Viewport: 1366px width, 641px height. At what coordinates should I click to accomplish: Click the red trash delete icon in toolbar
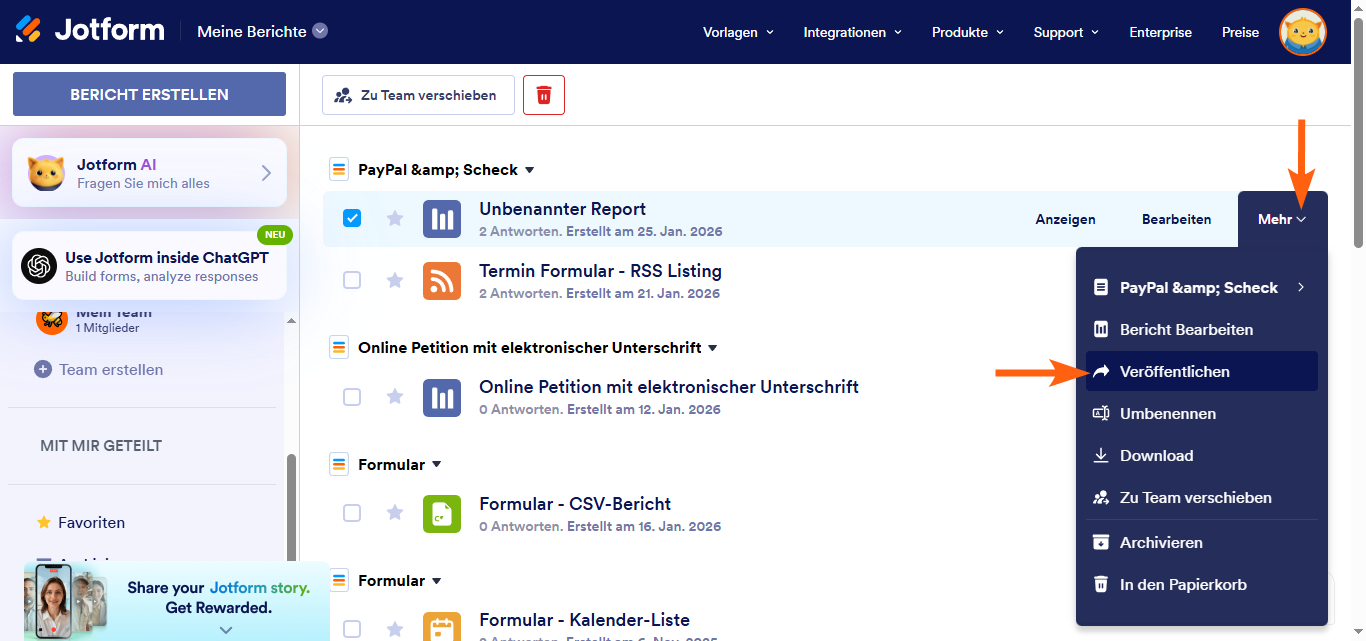(544, 95)
